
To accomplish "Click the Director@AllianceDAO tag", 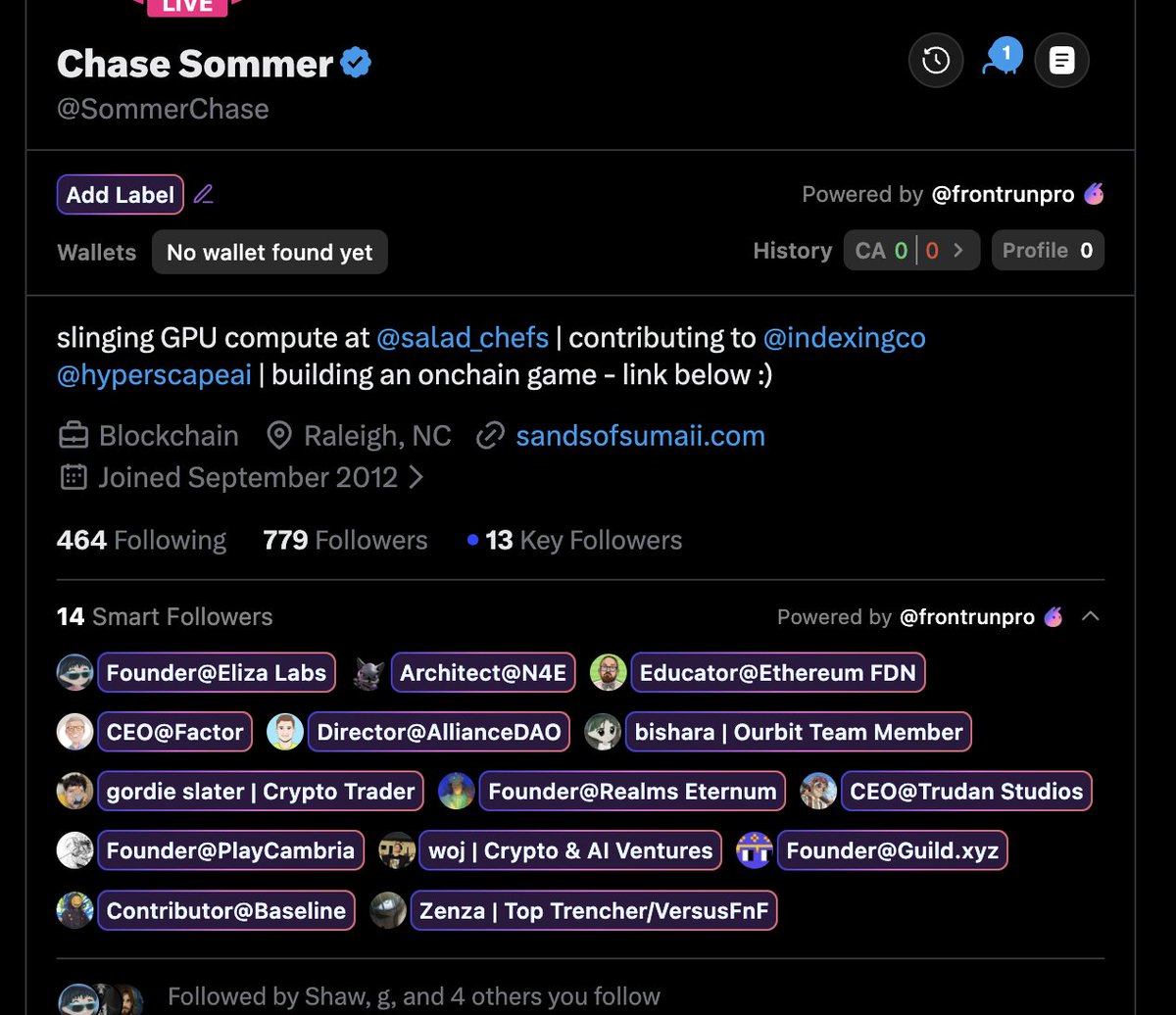I will [439, 732].
